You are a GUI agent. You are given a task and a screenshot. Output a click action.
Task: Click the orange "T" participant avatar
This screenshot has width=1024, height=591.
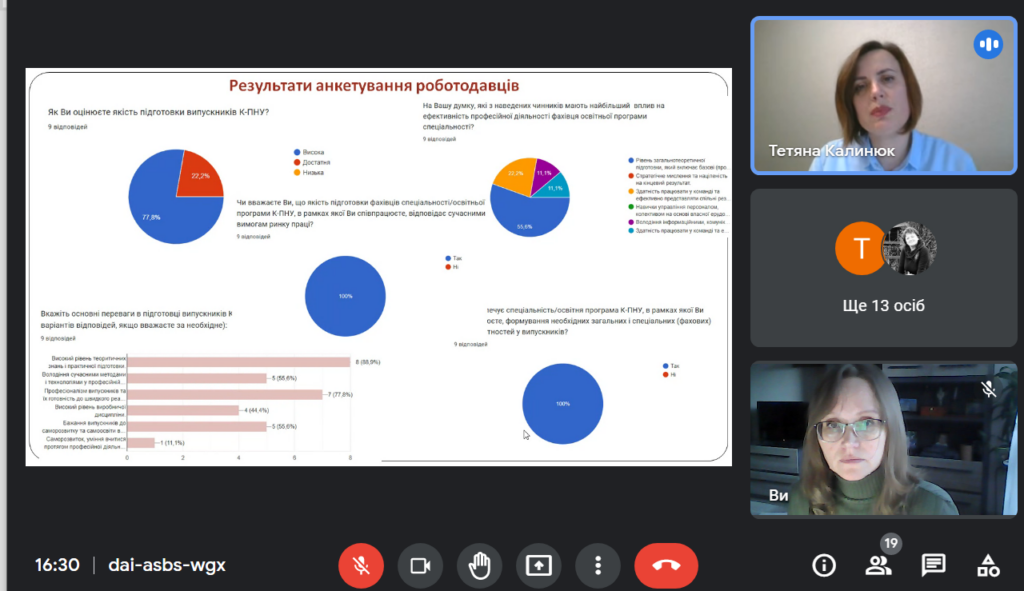point(860,249)
